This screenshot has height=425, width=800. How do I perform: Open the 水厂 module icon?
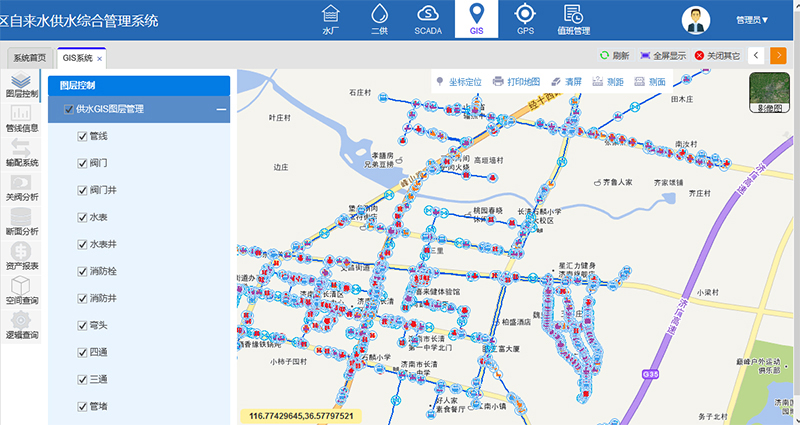coord(331,18)
